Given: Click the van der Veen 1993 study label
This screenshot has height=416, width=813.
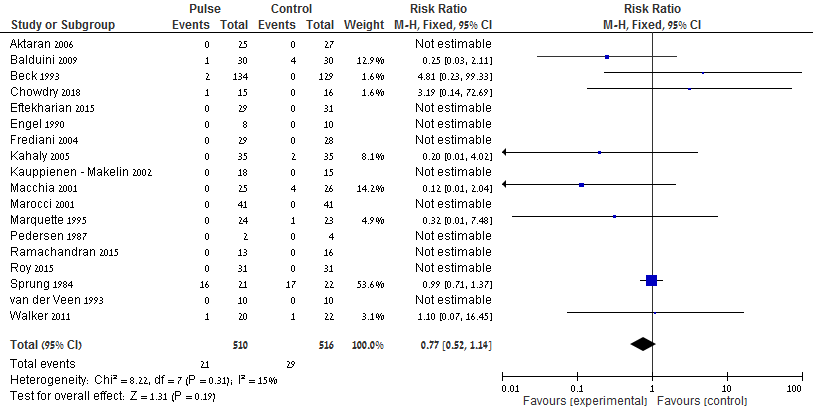Looking at the screenshot, I should [51, 297].
